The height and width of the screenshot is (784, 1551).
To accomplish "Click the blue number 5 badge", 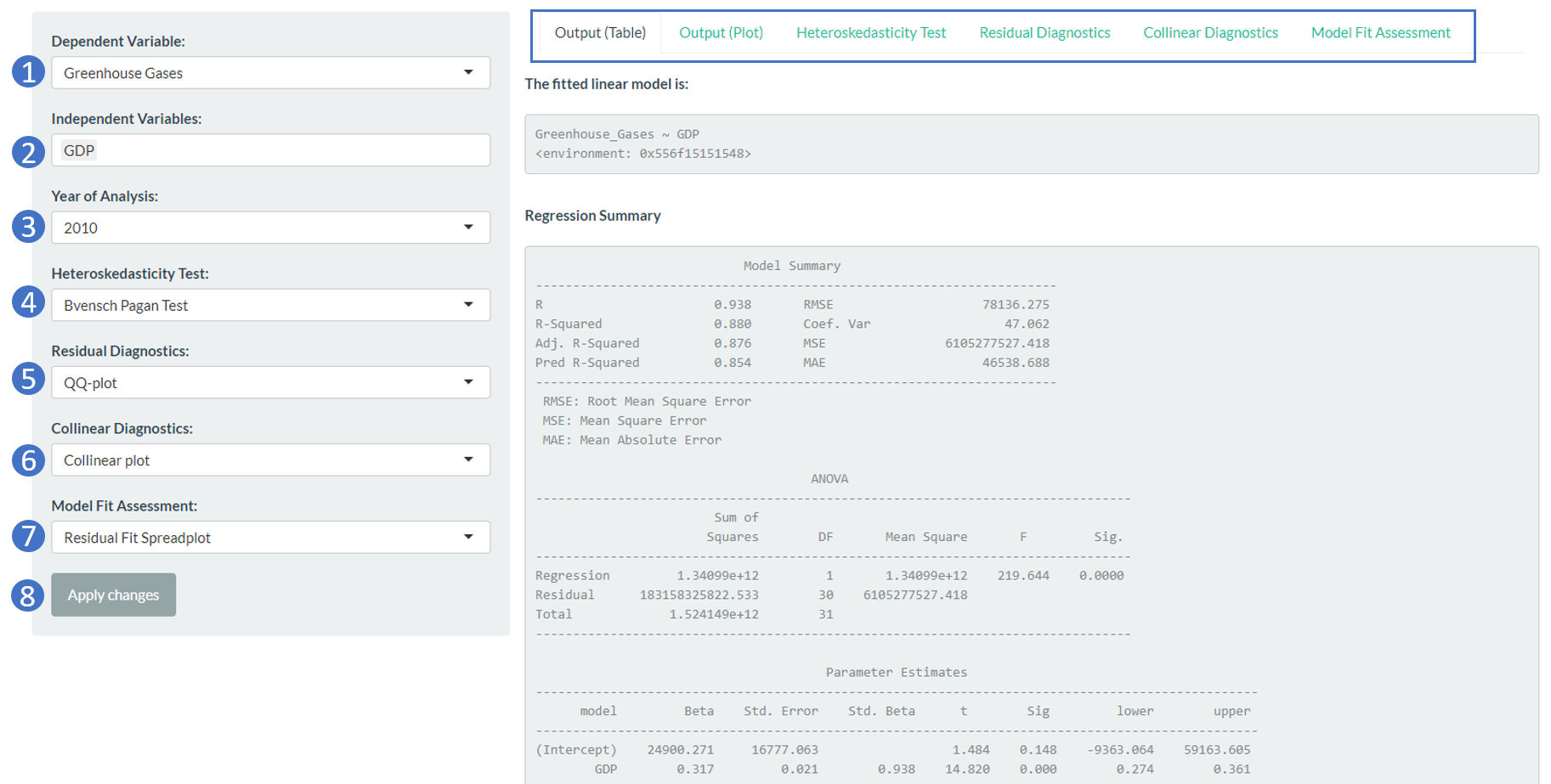I will pos(28,379).
